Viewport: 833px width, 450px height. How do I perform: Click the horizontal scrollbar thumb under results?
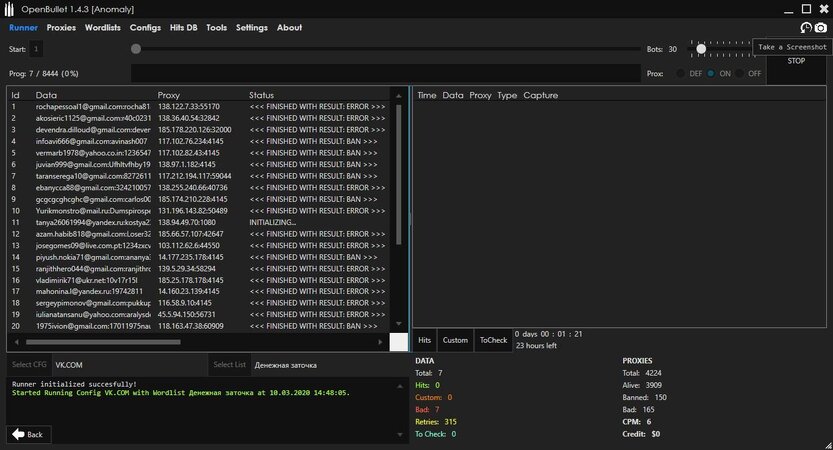[x=103, y=342]
